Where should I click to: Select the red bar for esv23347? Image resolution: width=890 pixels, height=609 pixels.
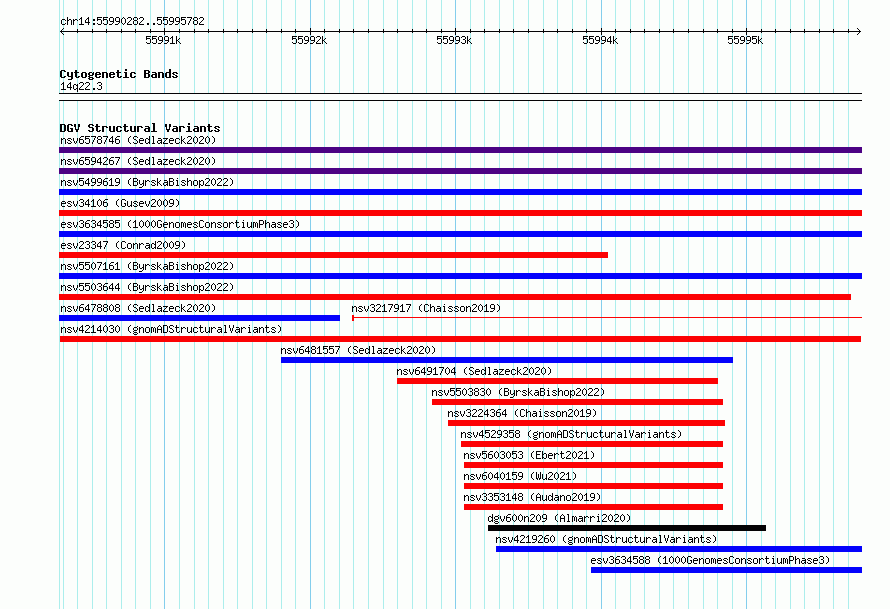(333, 255)
